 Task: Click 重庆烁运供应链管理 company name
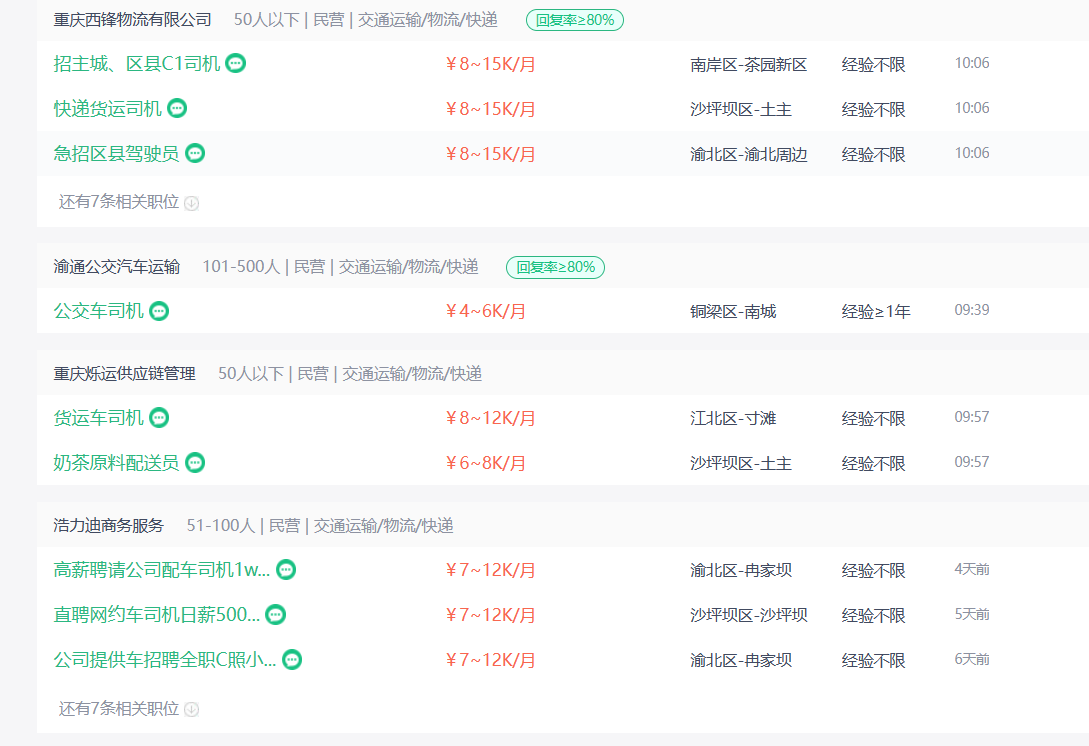125,373
